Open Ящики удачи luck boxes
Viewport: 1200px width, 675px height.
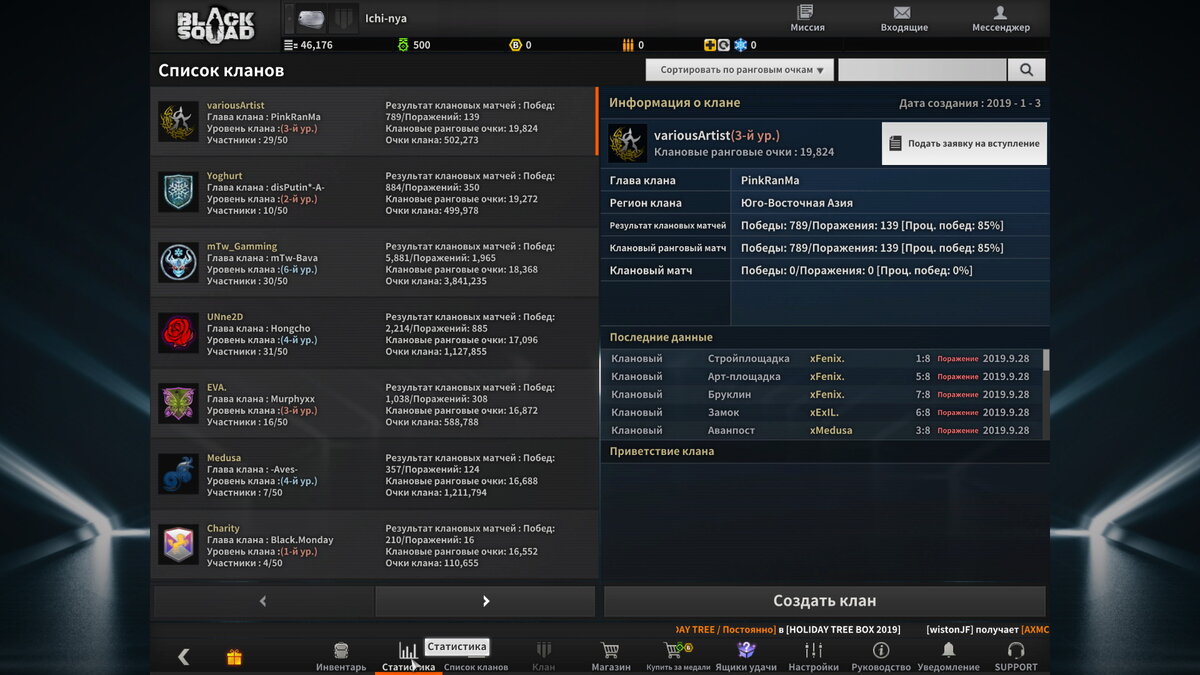(x=746, y=657)
